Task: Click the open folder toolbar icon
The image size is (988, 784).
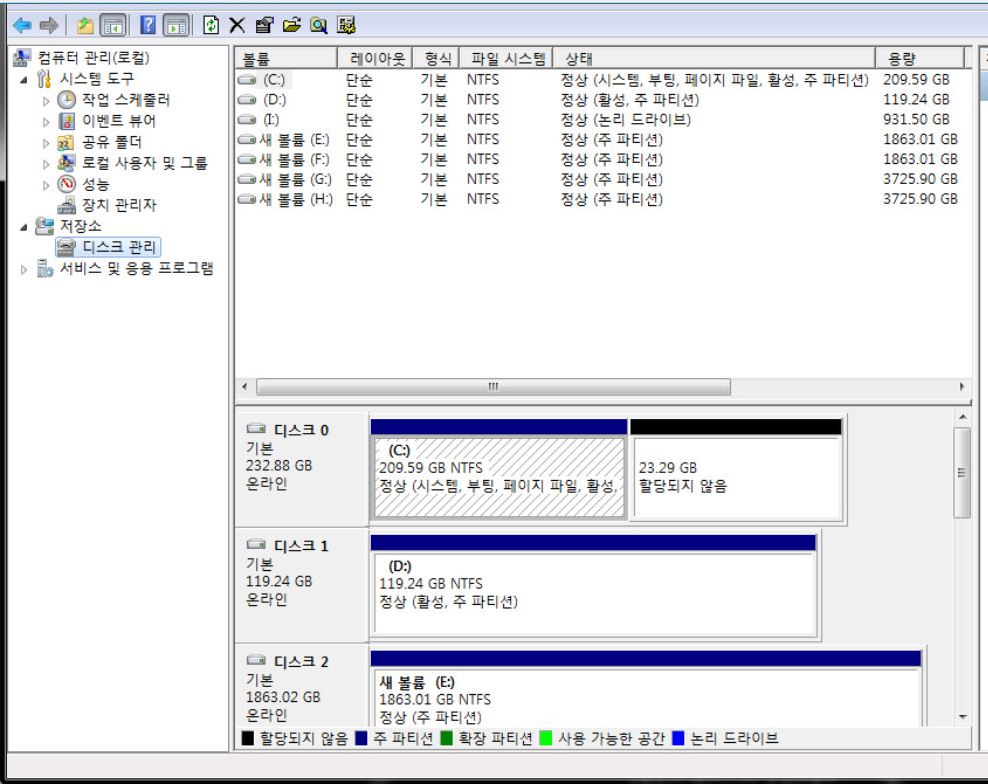Action: 292,24
